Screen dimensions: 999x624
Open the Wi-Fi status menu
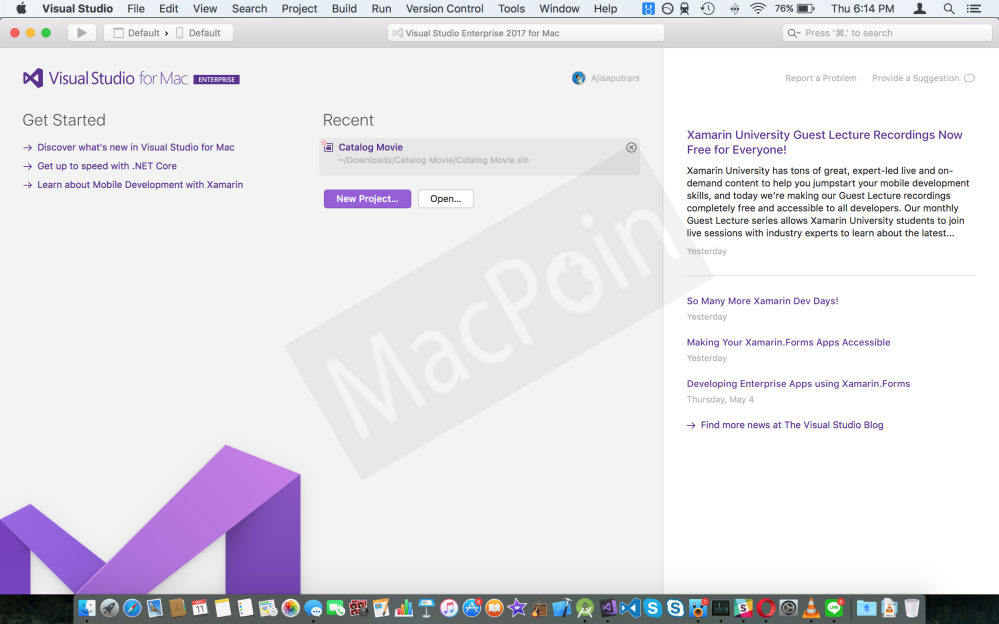pos(758,9)
